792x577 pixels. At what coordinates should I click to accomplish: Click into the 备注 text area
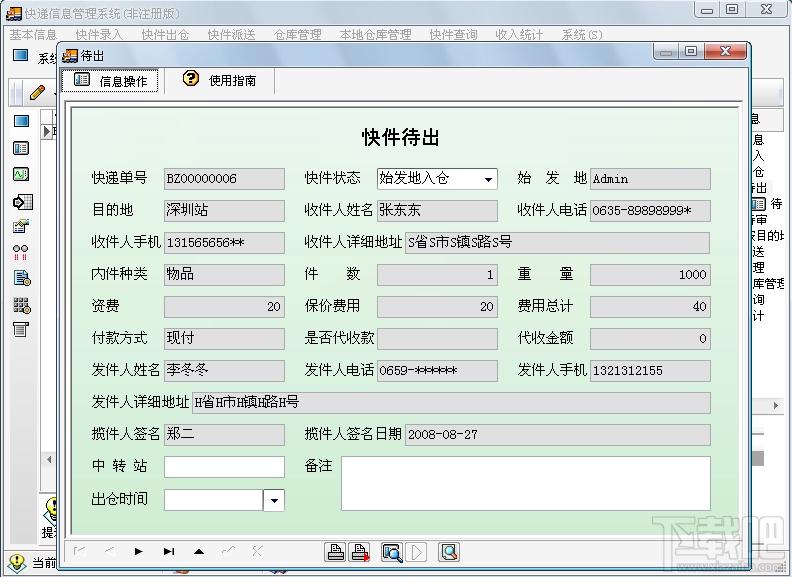coord(526,484)
